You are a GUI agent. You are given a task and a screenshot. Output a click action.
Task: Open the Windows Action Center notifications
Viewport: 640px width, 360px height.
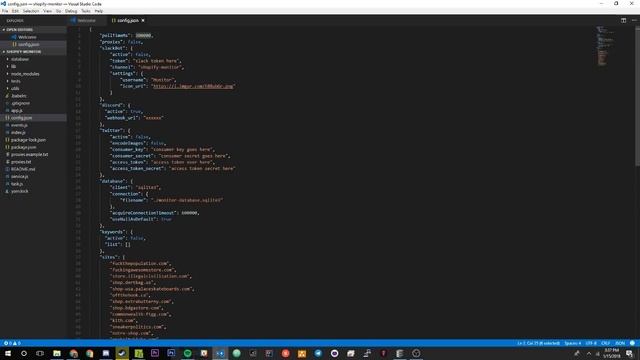point(629,353)
